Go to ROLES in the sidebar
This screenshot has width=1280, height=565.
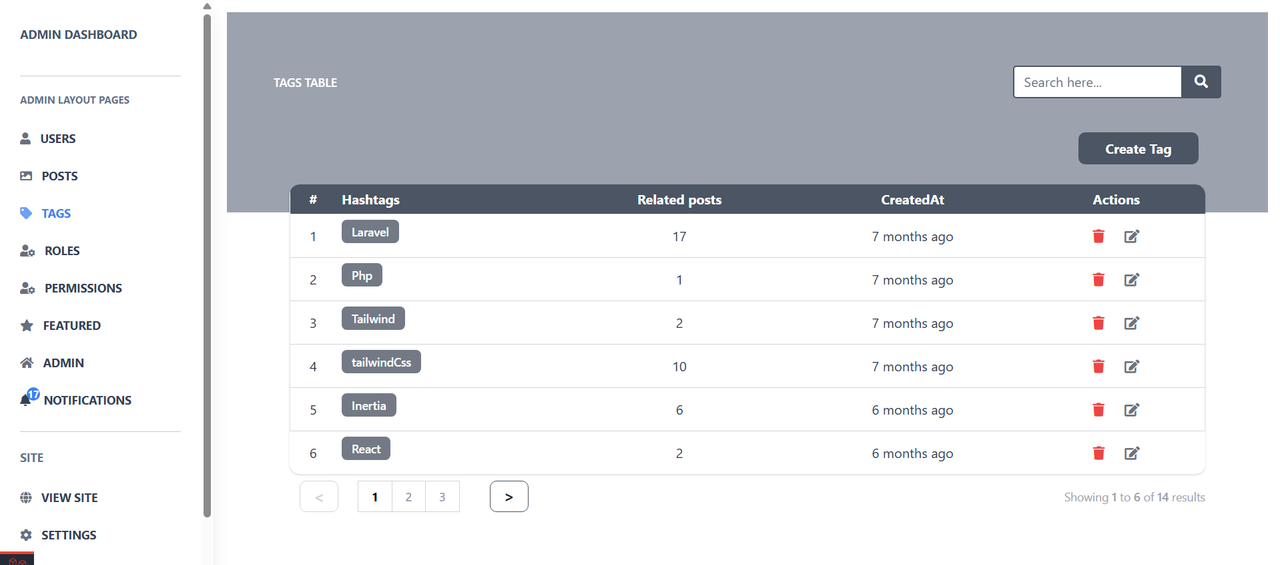click(62, 251)
